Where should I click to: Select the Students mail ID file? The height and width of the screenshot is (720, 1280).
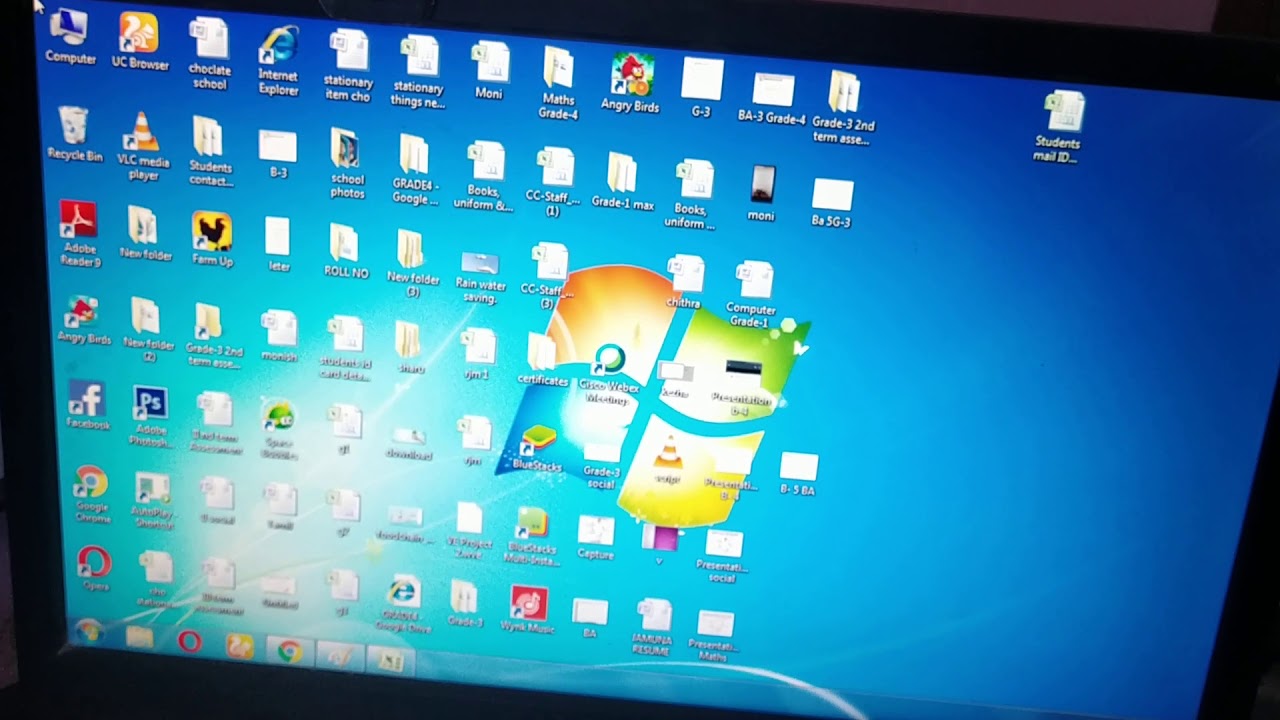click(1058, 127)
